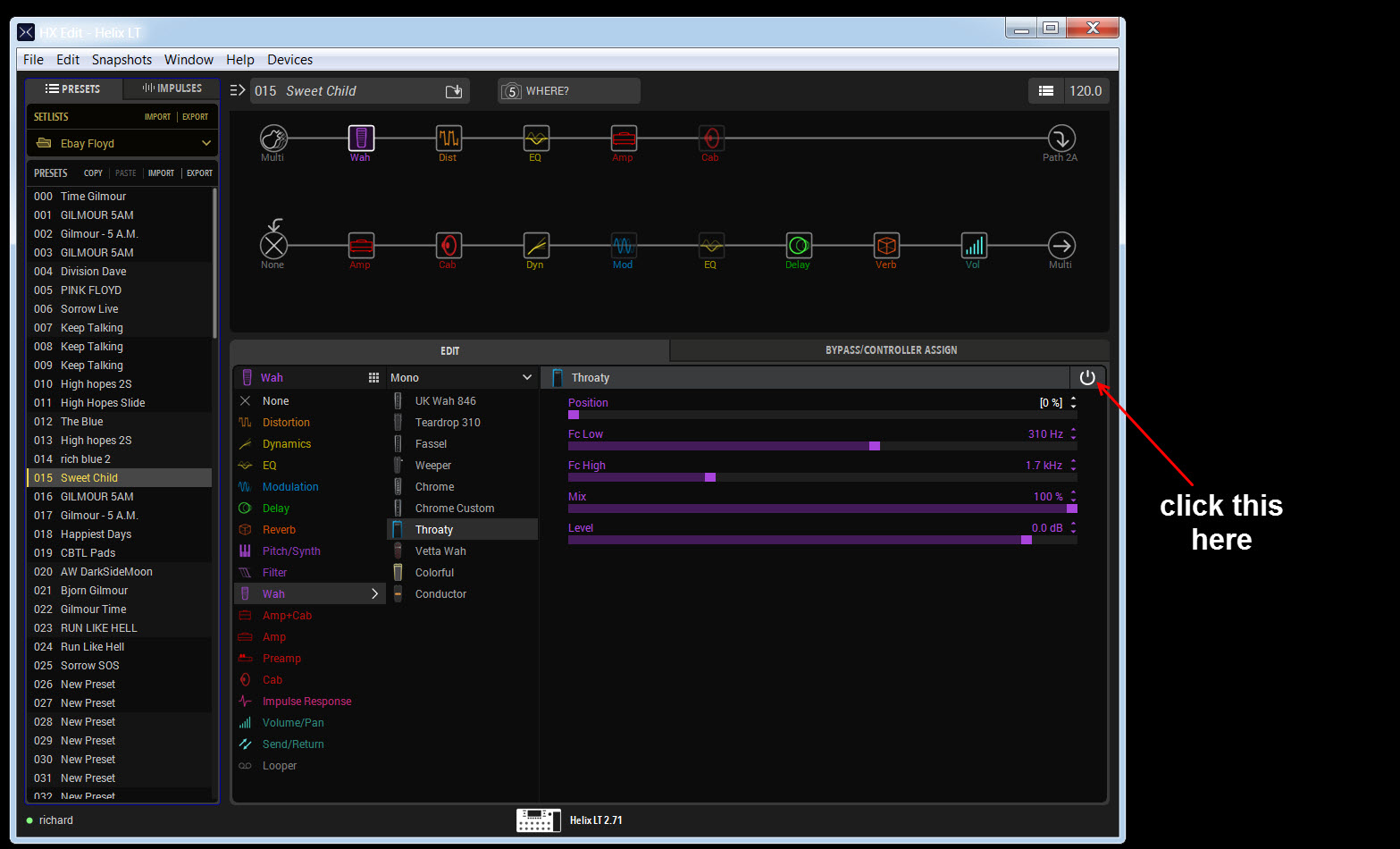
Task: Select the Verb block on path 2
Action: [885, 245]
